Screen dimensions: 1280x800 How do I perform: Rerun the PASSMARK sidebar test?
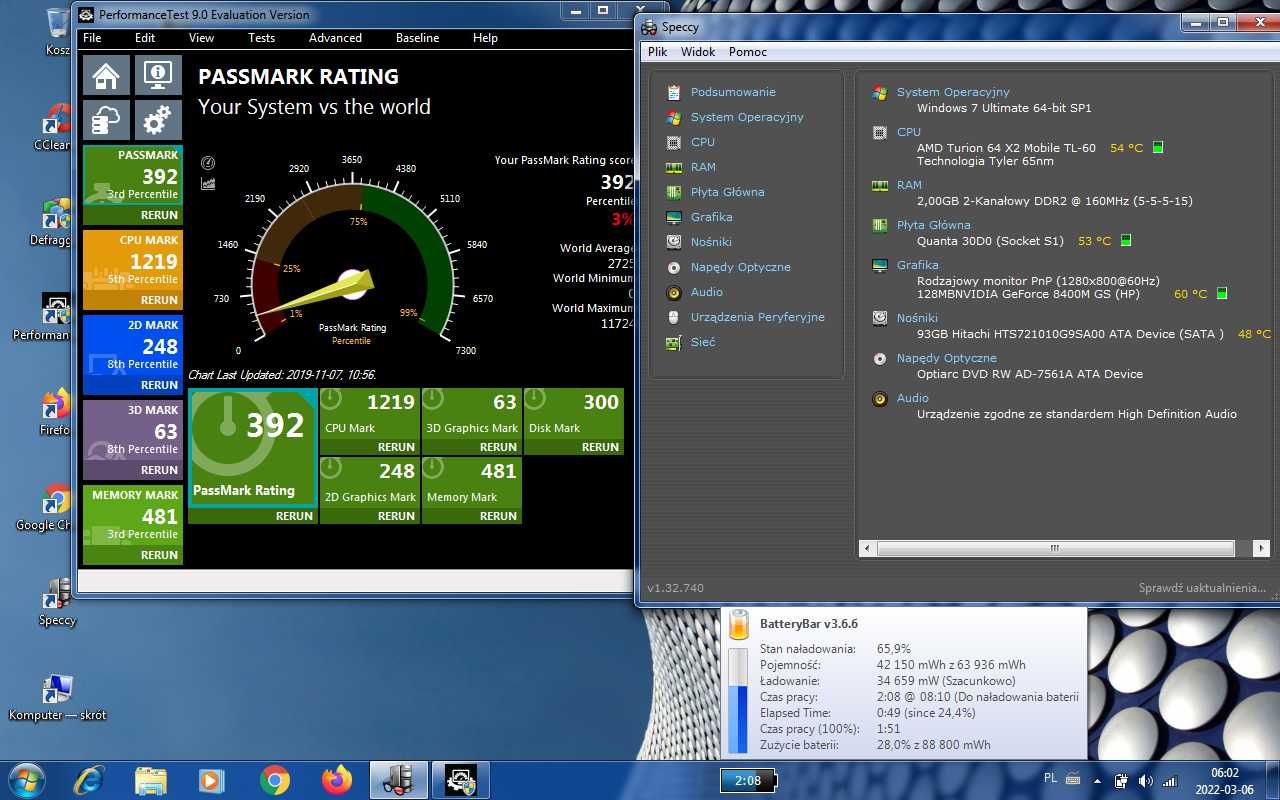click(x=159, y=215)
